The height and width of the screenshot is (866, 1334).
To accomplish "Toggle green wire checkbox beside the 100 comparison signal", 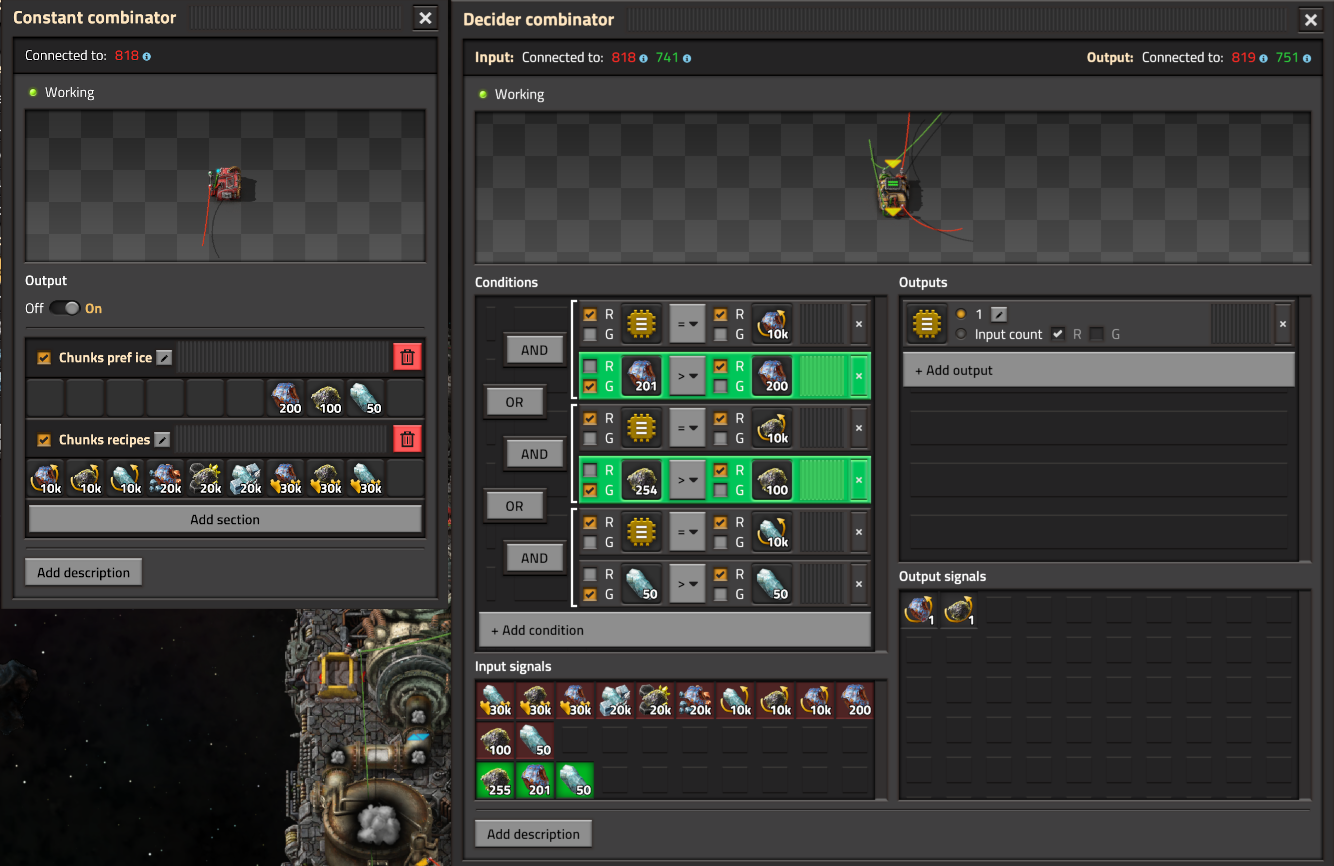I will [720, 490].
